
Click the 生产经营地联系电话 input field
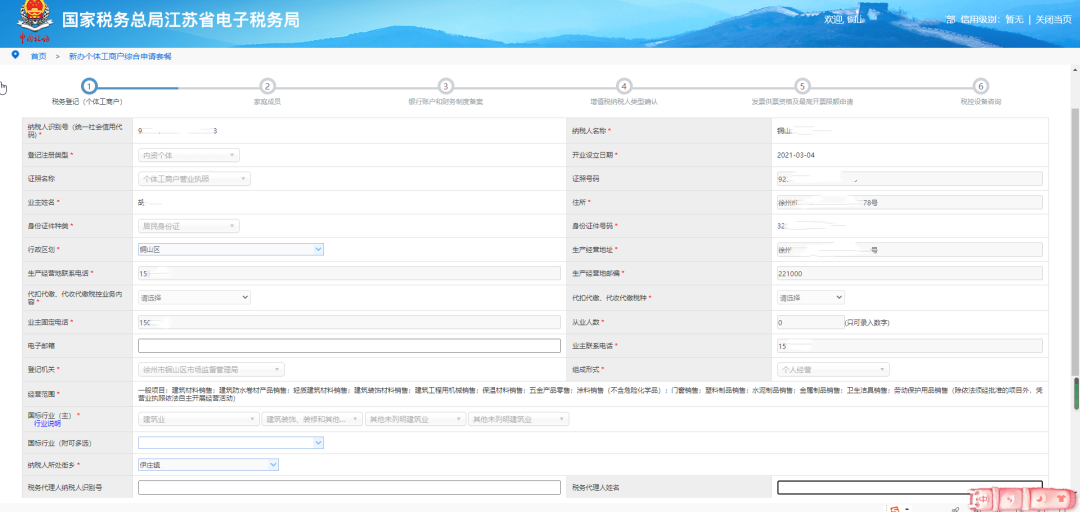349,274
